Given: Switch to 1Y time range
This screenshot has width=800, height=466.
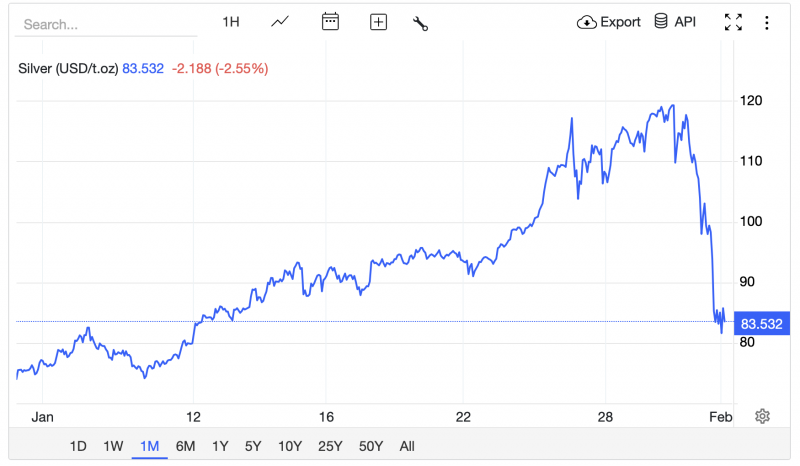Looking at the screenshot, I should pos(220,446).
